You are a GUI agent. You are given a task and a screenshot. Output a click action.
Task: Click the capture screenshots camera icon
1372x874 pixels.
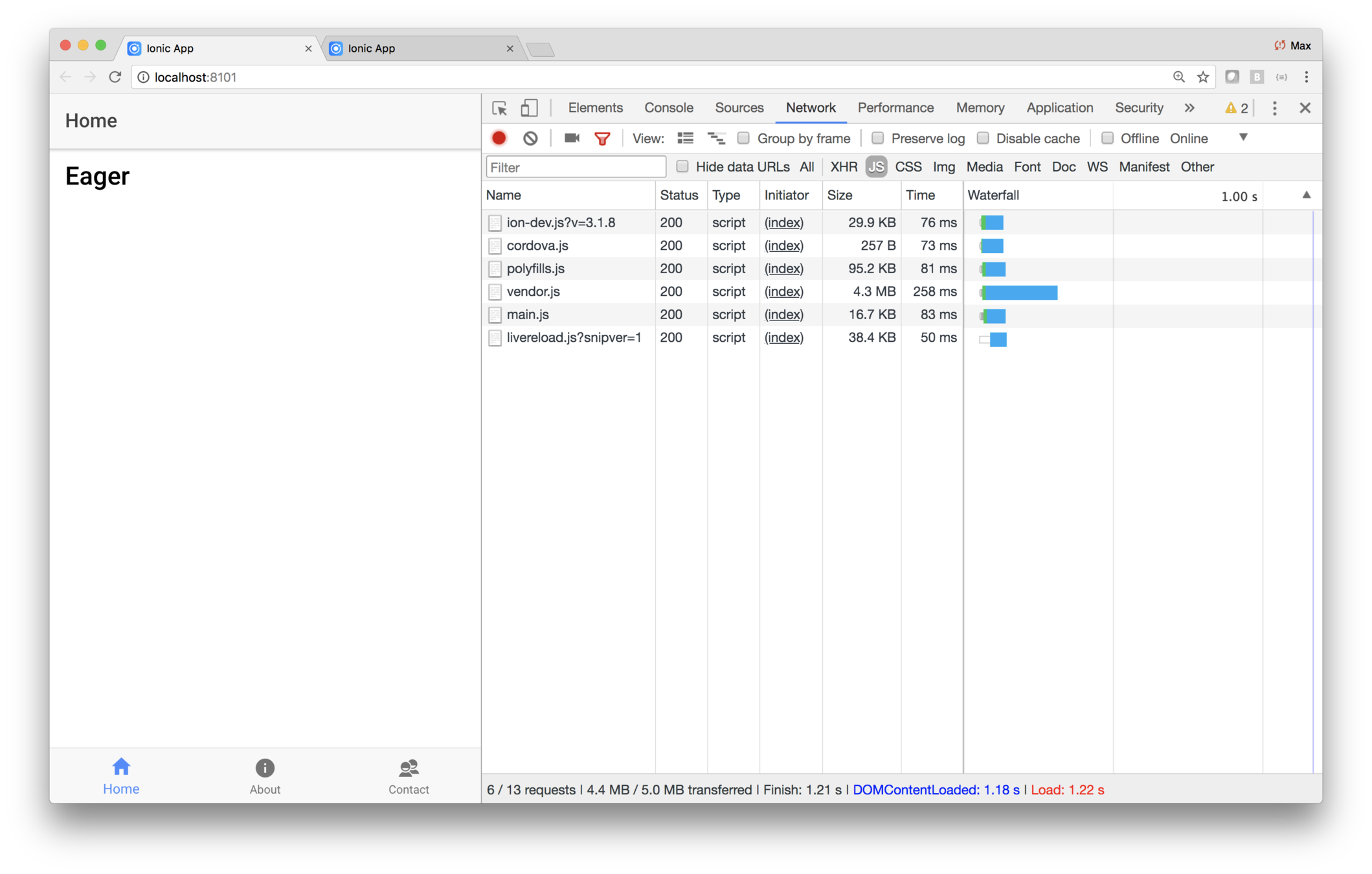pos(571,138)
